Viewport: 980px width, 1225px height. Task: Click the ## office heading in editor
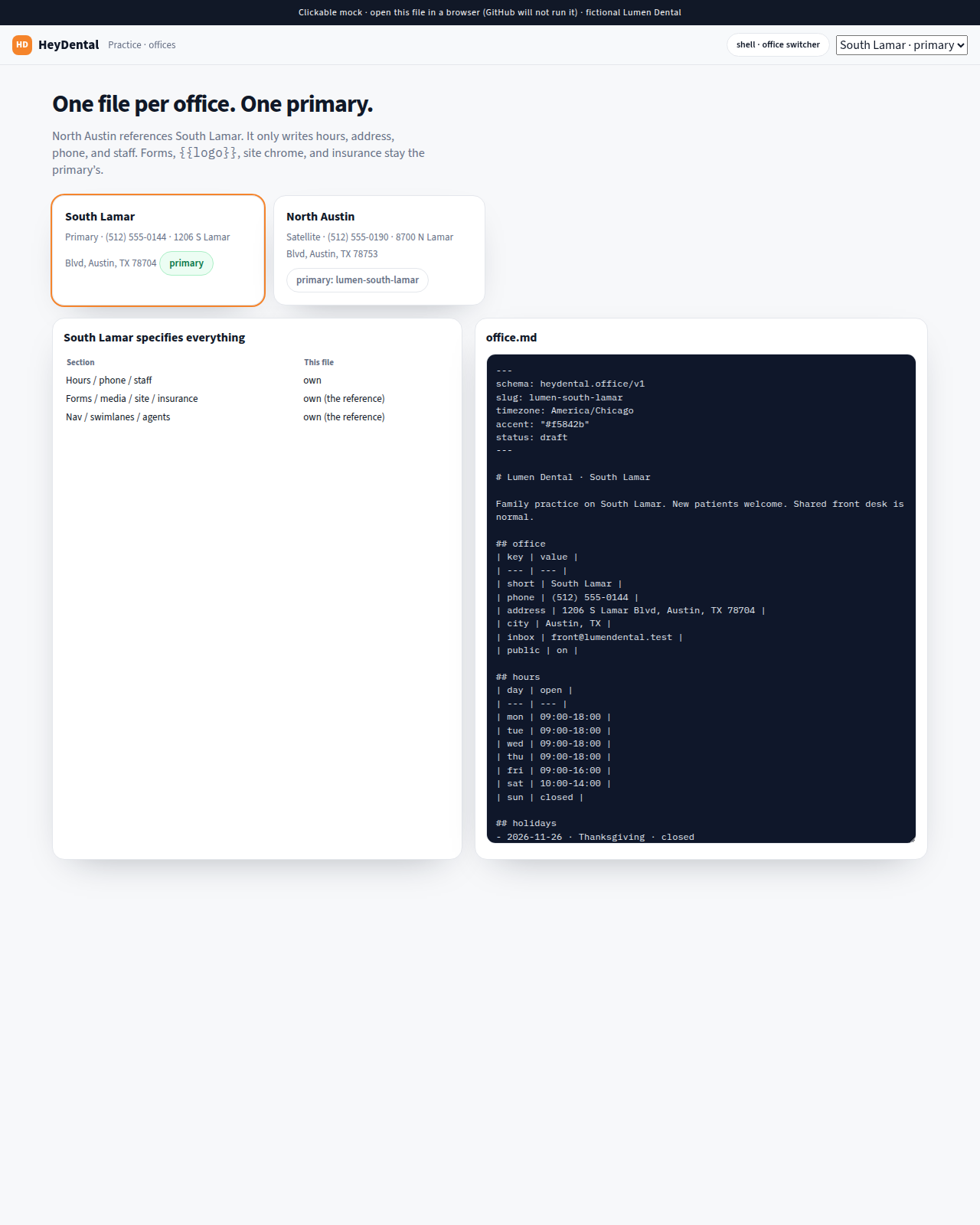pyautogui.click(x=521, y=544)
